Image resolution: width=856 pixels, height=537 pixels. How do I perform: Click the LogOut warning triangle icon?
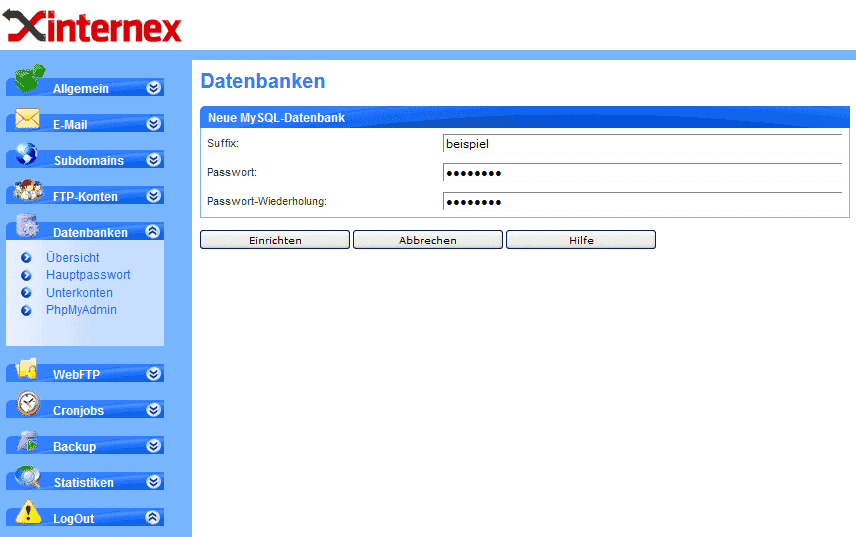point(28,513)
